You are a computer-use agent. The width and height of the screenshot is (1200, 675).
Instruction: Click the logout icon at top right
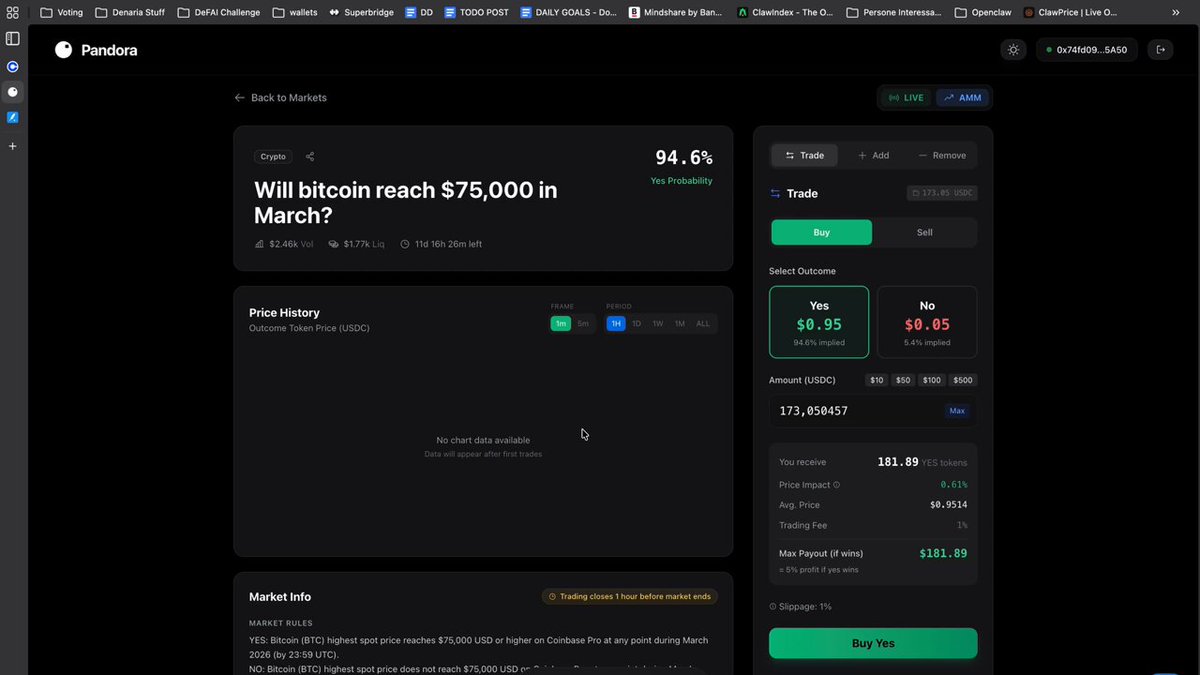pos(1160,48)
